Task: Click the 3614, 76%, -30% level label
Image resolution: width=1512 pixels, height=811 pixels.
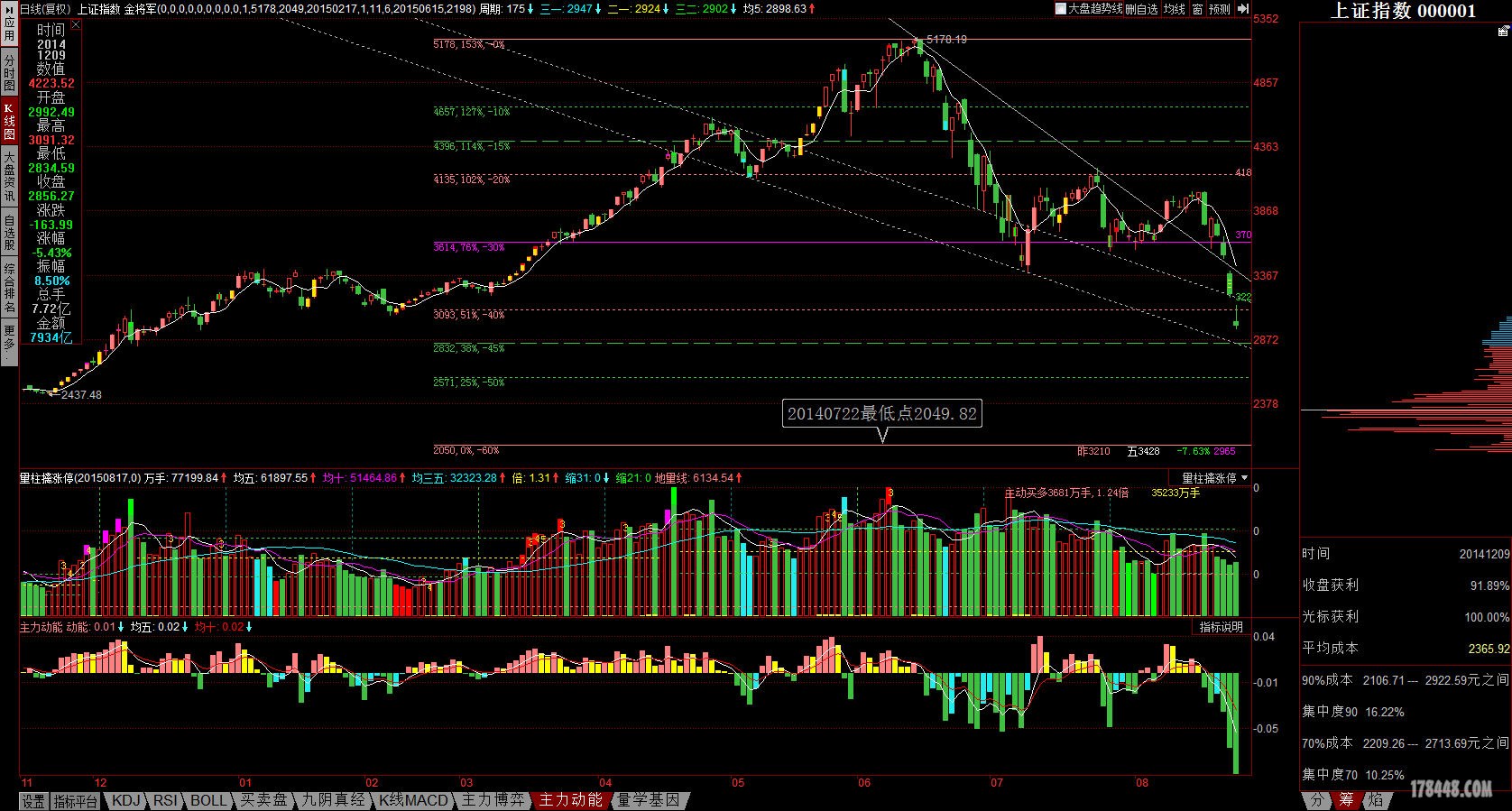Action: pyautogui.click(x=469, y=247)
